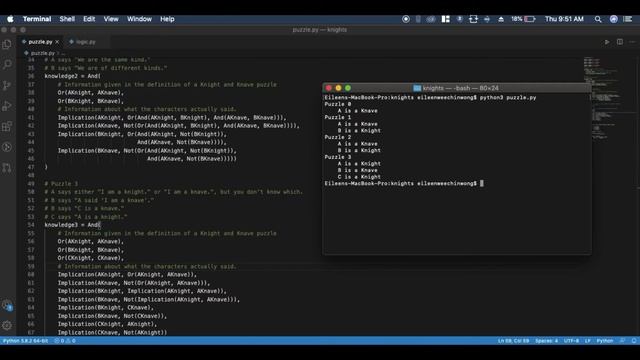640x360 pixels.
Task: Click the knights bash terminal title bar
Action: (x=456, y=88)
